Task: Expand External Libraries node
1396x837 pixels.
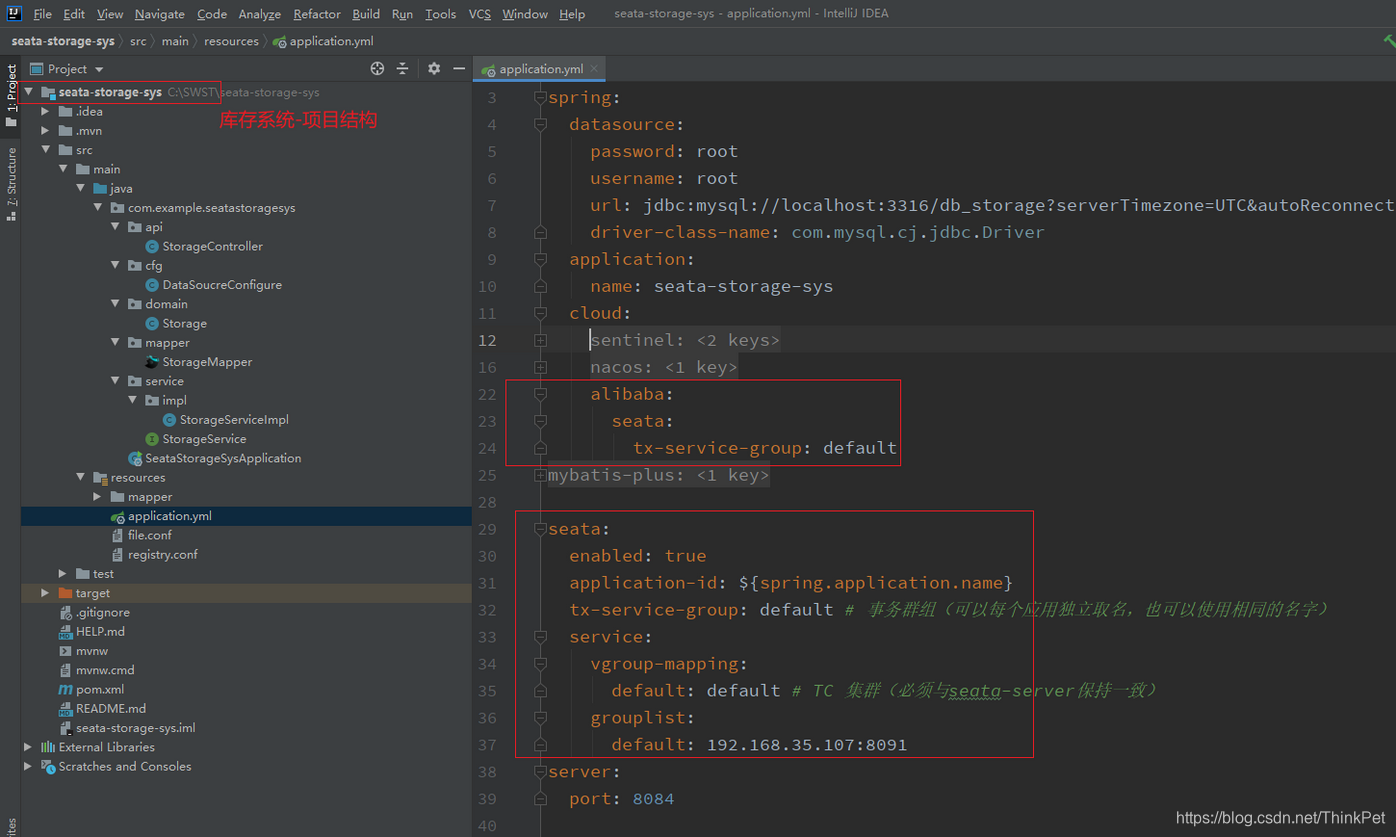Action: (28, 747)
